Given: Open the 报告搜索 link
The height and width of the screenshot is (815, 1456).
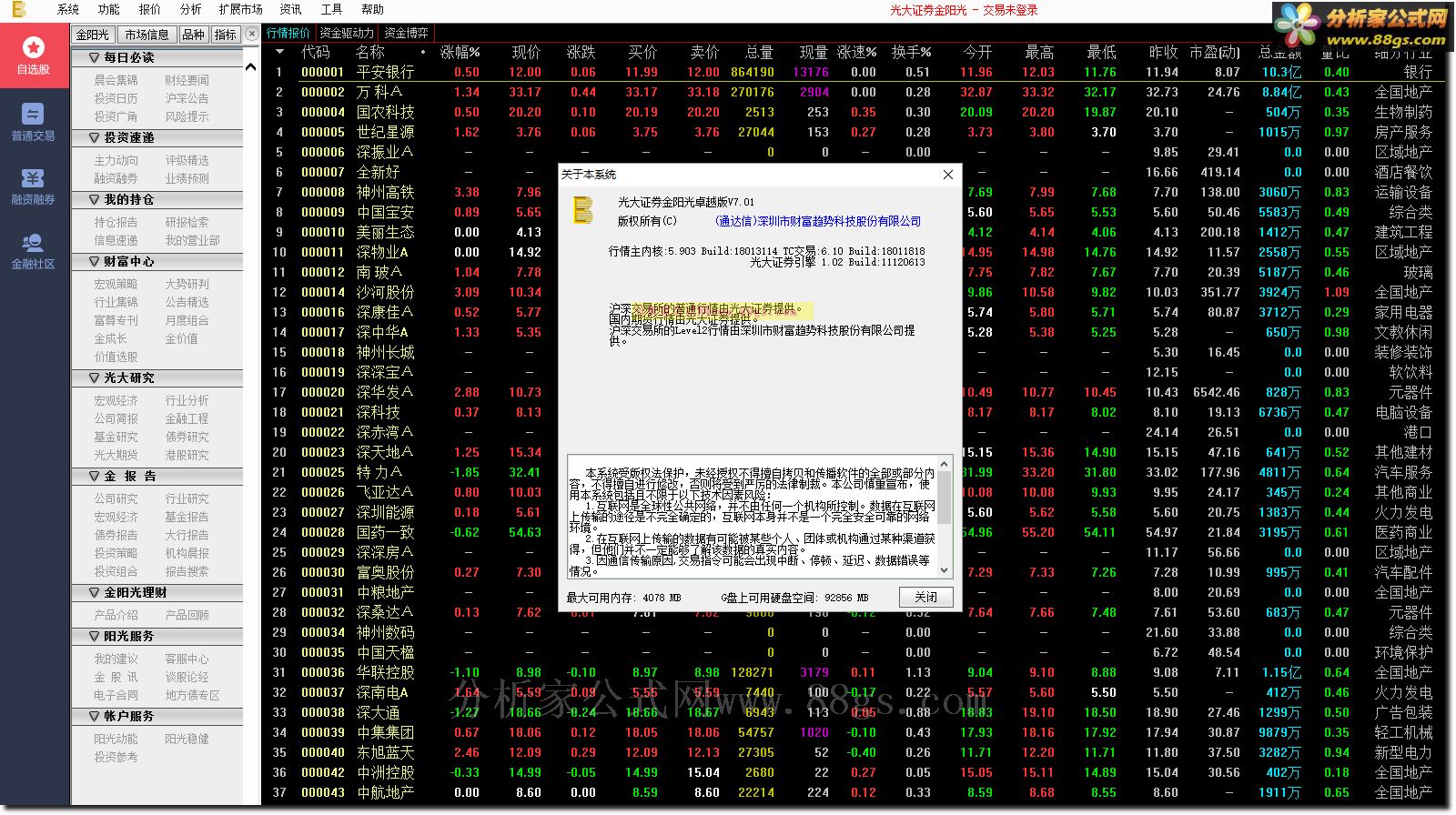Looking at the screenshot, I should click(187, 571).
